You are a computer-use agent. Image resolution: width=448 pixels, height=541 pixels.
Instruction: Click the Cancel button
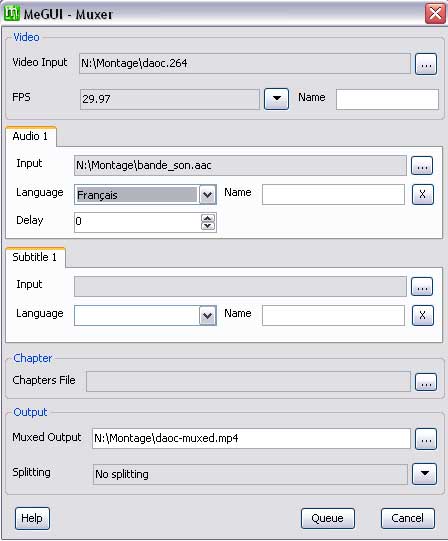(x=407, y=518)
